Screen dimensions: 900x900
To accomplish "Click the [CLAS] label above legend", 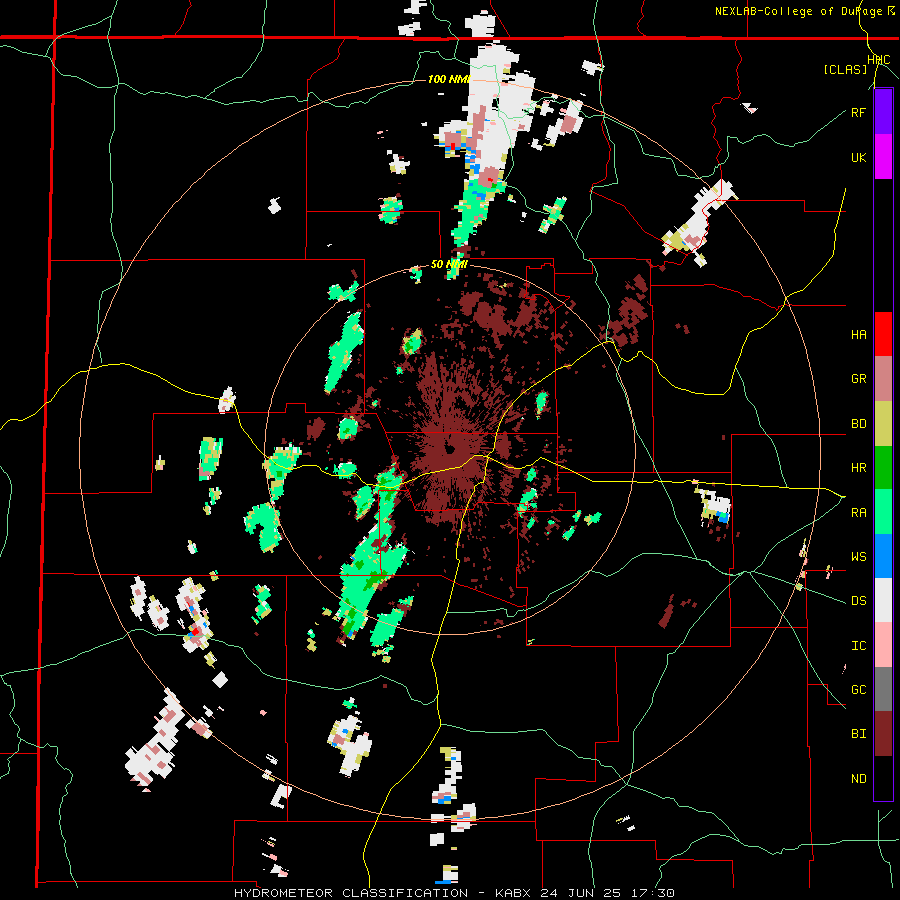I will 845,70.
